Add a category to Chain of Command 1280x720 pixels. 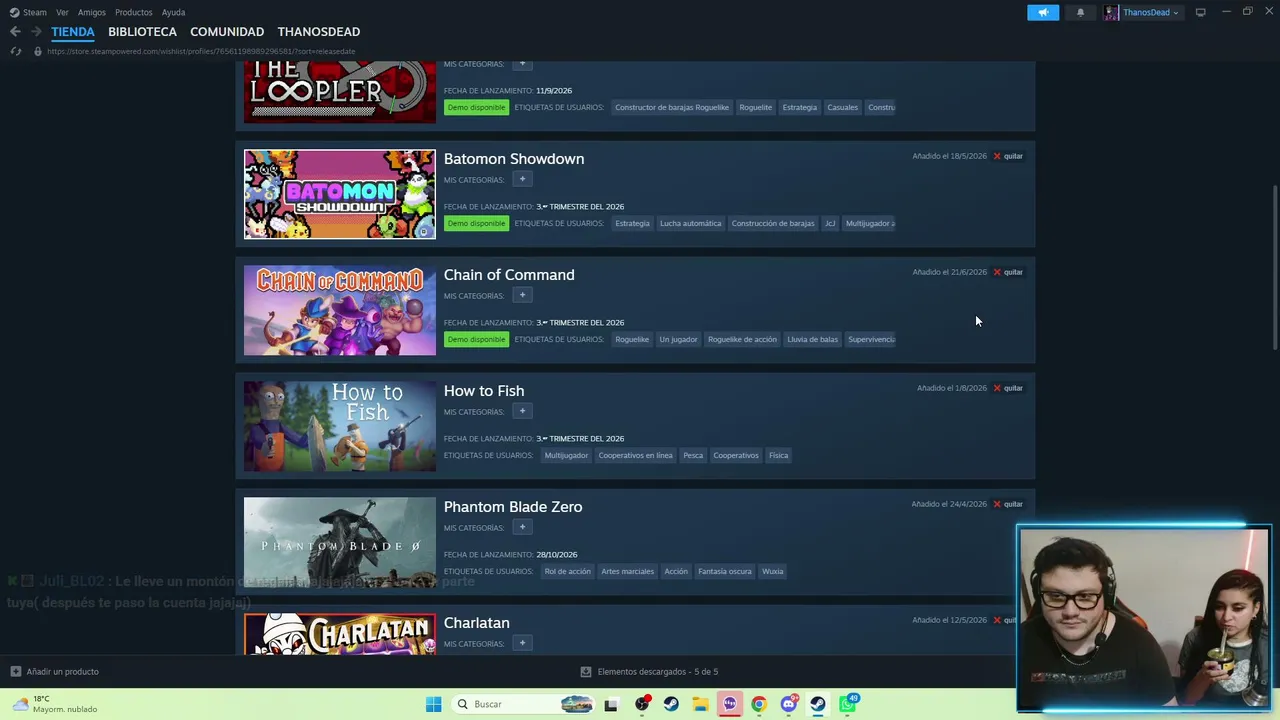[522, 295]
